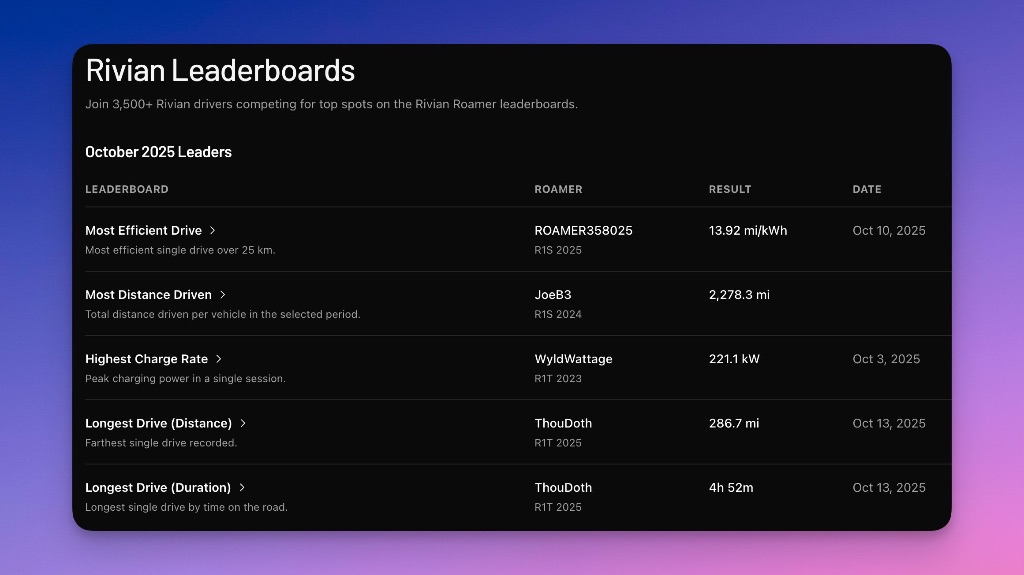The image size is (1024, 575).
Task: Select ThouDoth in Longest Drive (Duration) row
Action: tap(563, 487)
